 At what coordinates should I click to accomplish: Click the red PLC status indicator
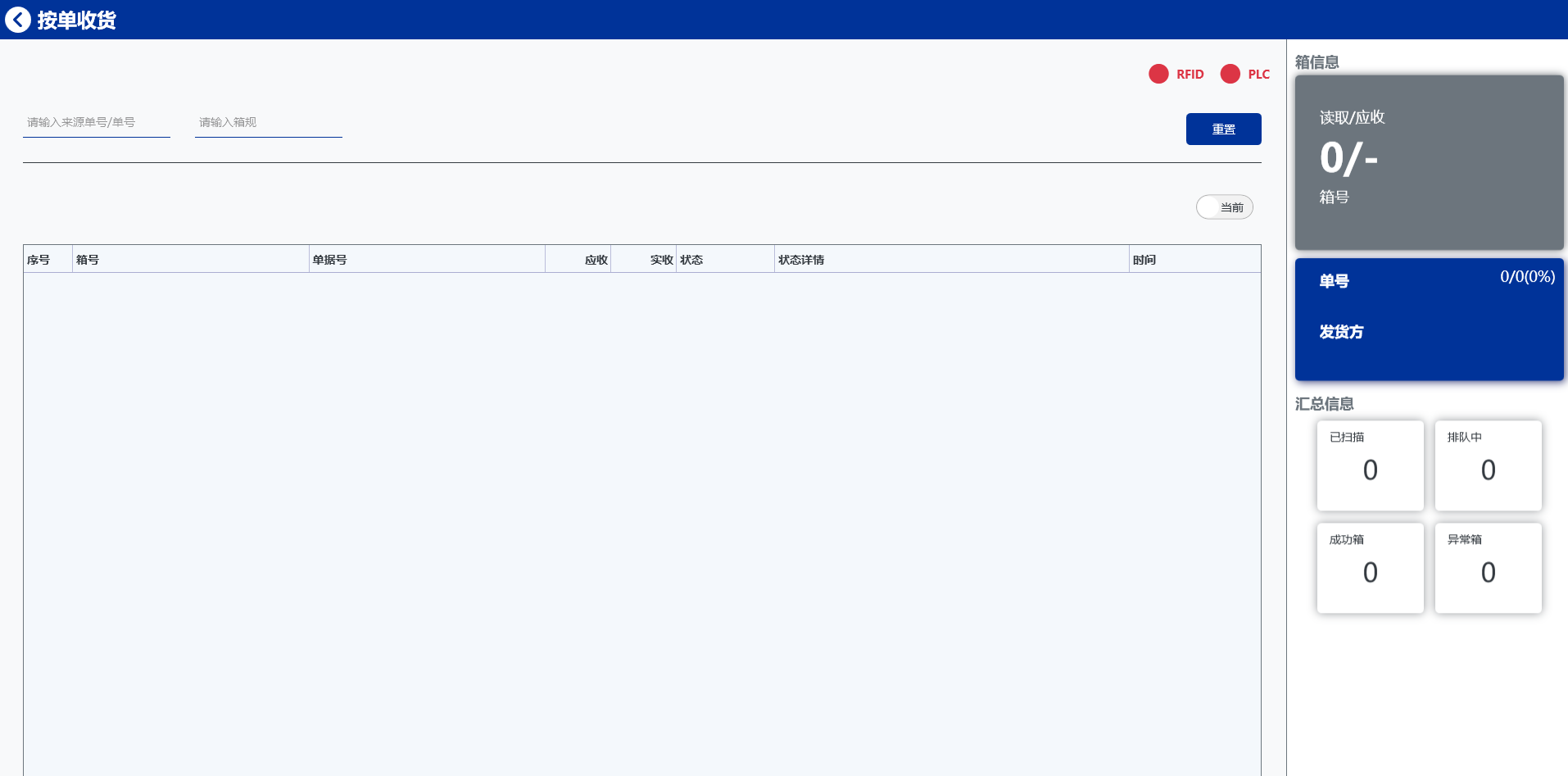tap(1230, 74)
